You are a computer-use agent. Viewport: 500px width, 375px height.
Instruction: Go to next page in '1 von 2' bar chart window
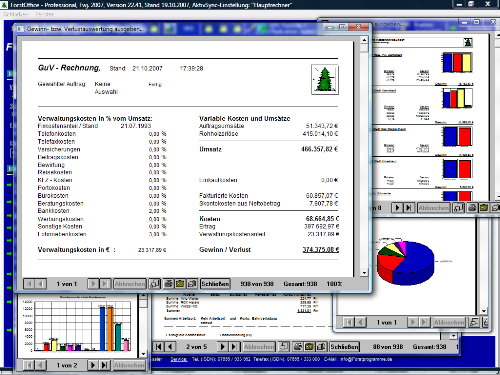[x=93, y=365]
